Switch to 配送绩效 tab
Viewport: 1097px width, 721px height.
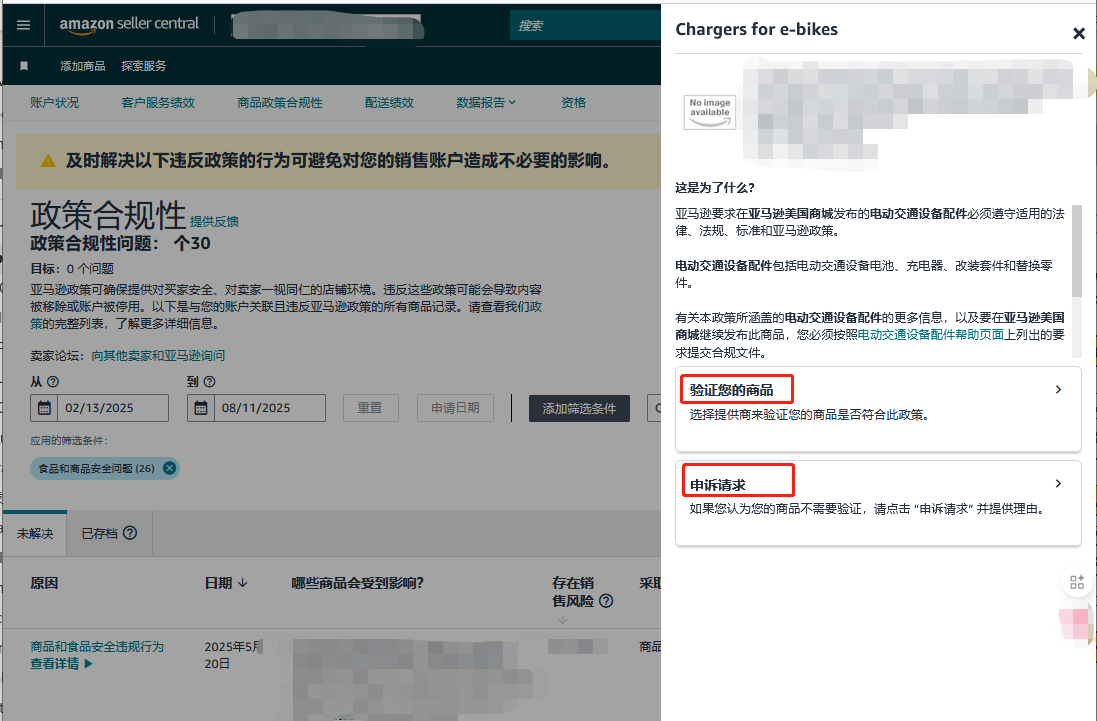pos(389,103)
